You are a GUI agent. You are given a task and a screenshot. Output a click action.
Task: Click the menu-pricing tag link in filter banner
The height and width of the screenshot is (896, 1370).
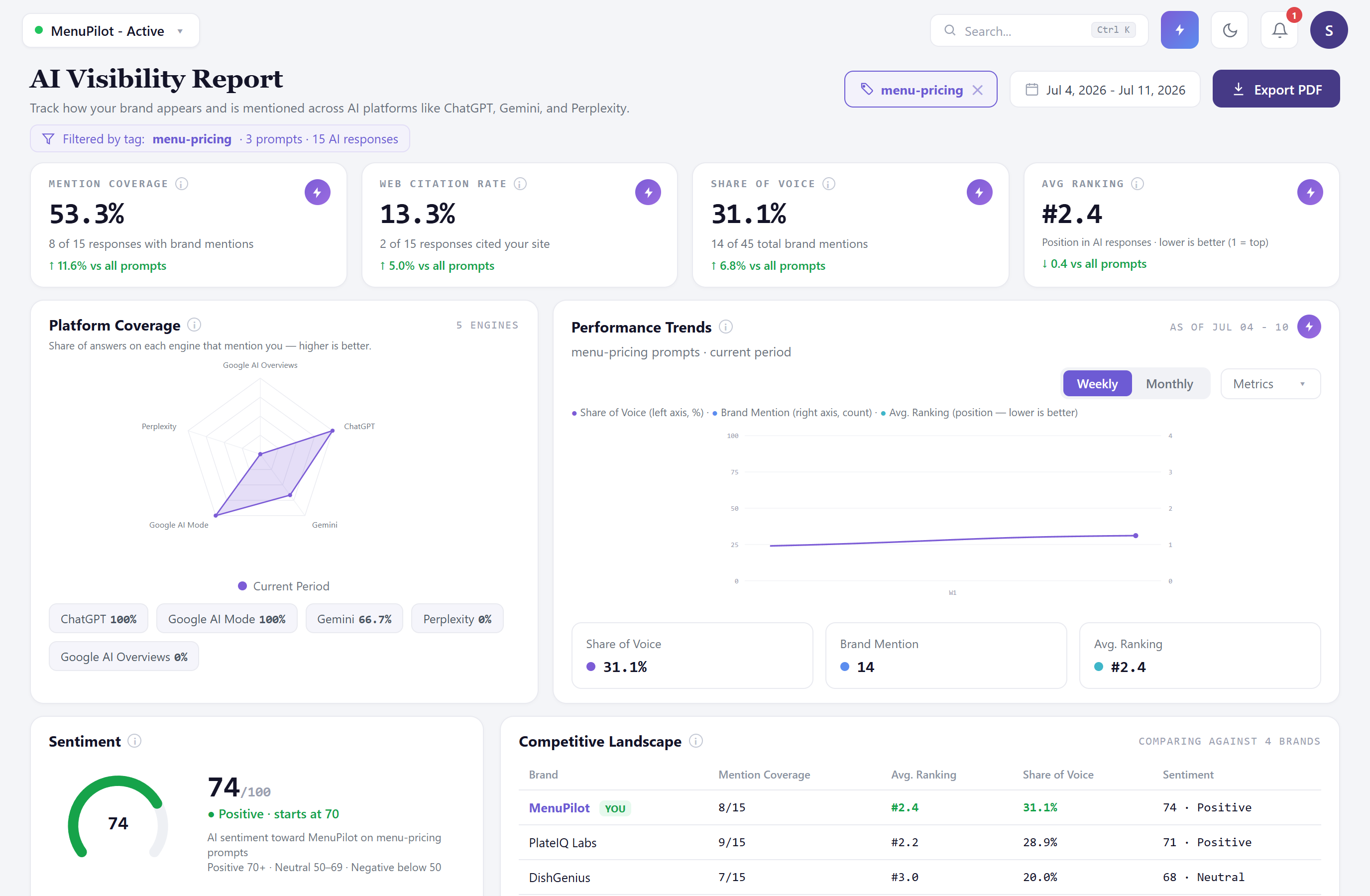192,139
